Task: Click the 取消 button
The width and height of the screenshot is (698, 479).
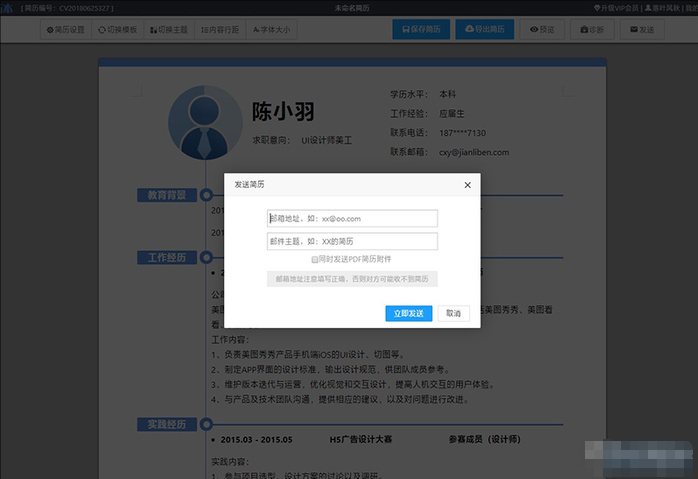Action: click(453, 313)
